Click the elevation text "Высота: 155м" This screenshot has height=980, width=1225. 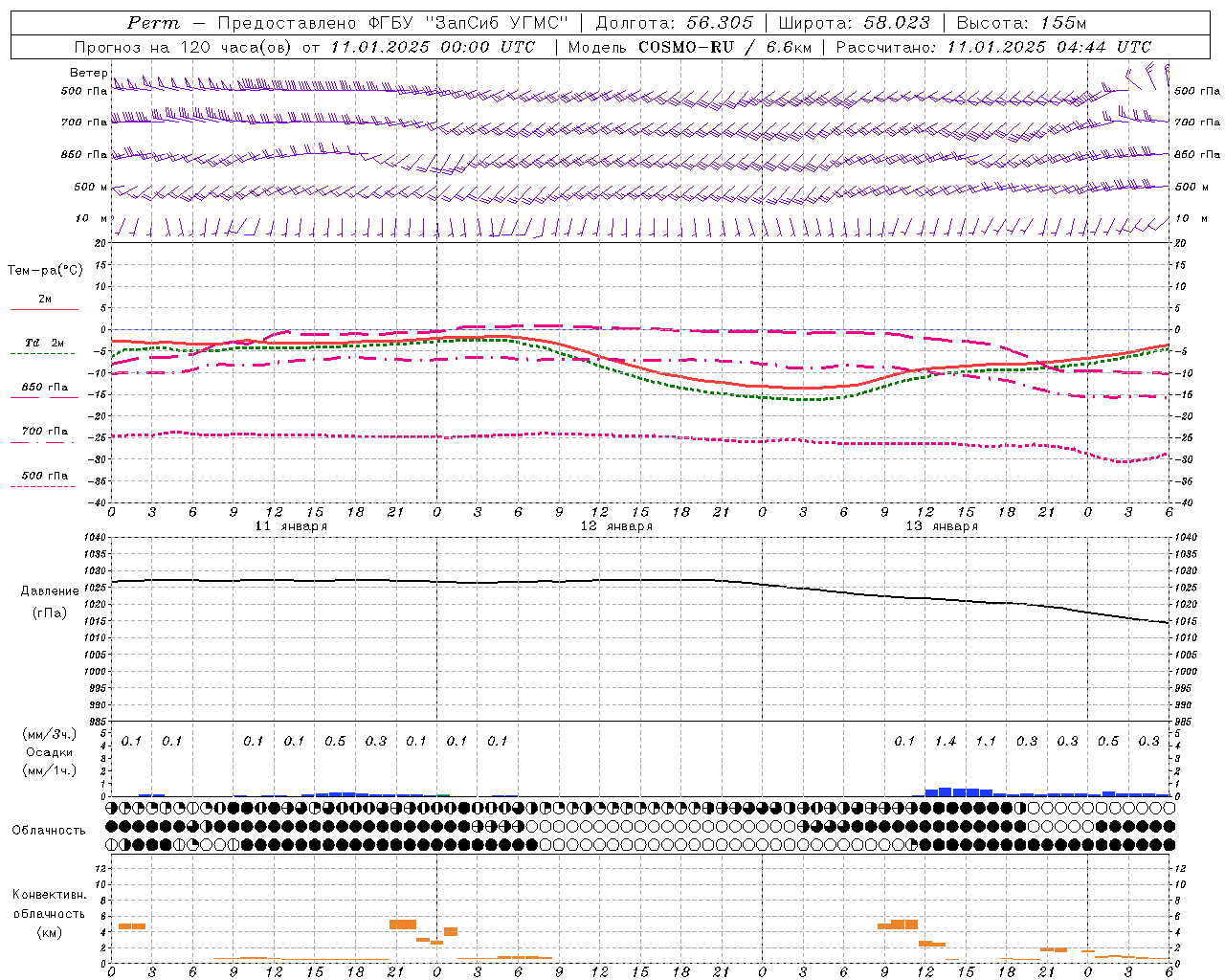(x=1021, y=23)
